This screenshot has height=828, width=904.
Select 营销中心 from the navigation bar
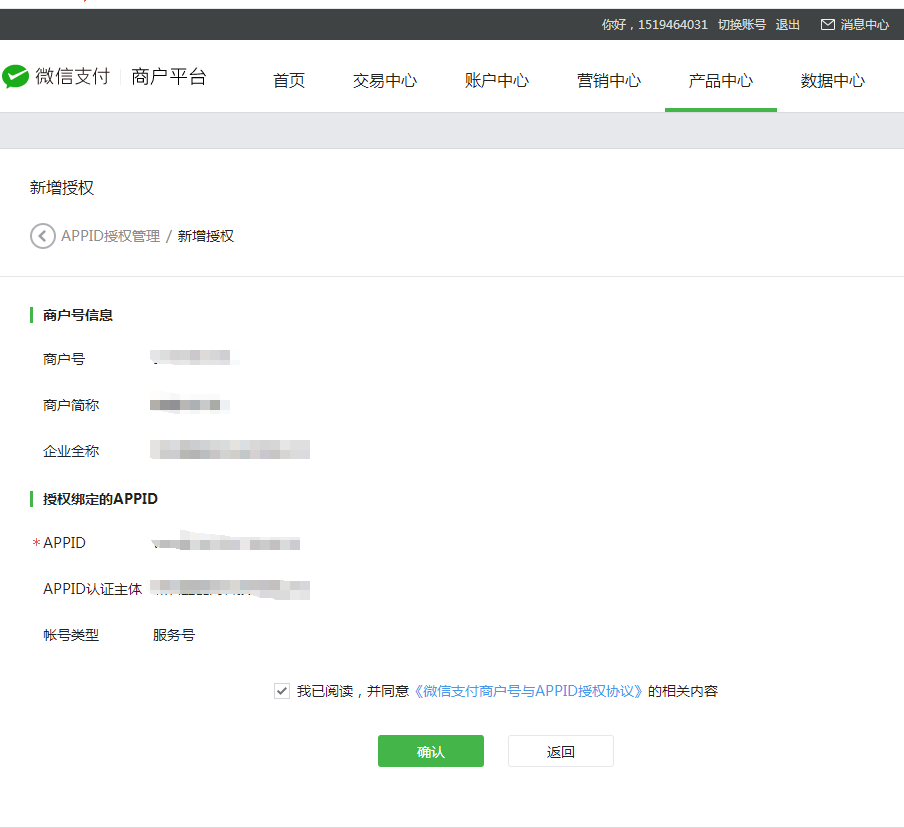coord(609,81)
